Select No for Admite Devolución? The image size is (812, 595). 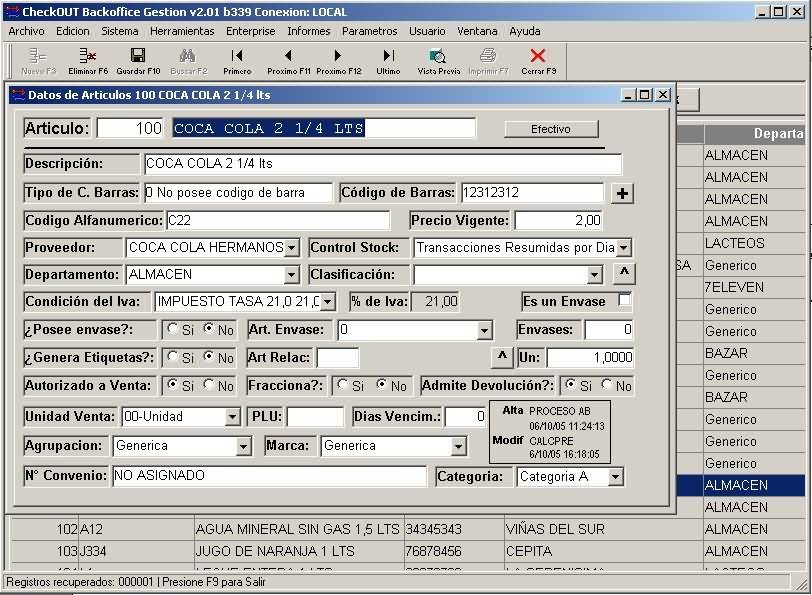click(606, 385)
